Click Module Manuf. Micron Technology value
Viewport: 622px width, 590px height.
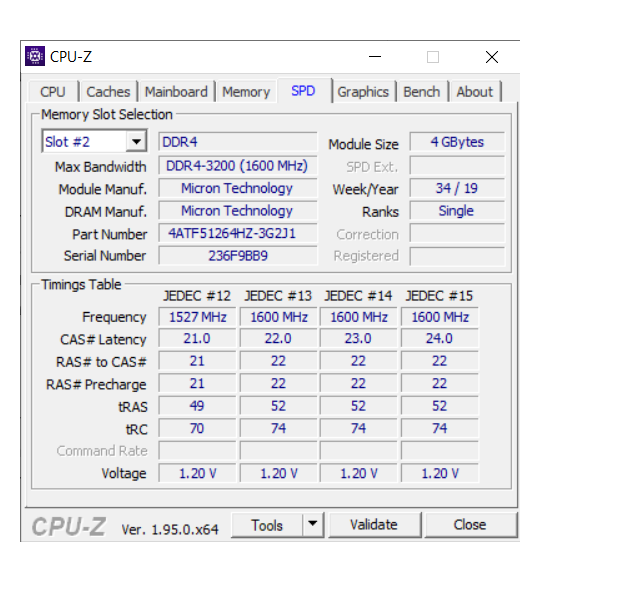pos(238,188)
